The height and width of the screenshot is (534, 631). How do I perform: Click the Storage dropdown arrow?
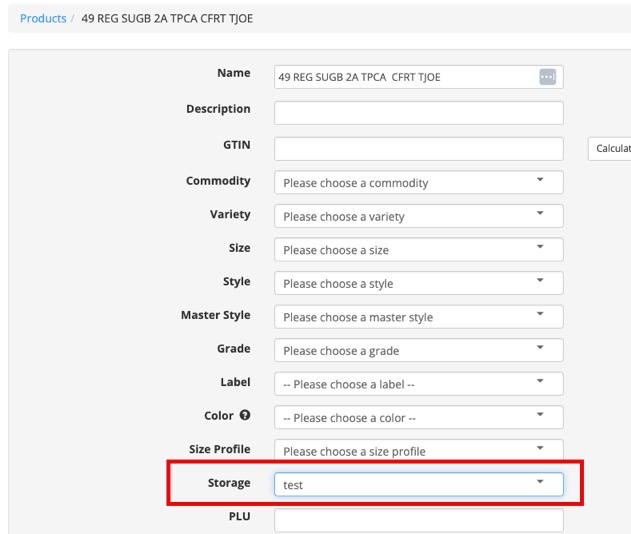point(540,483)
